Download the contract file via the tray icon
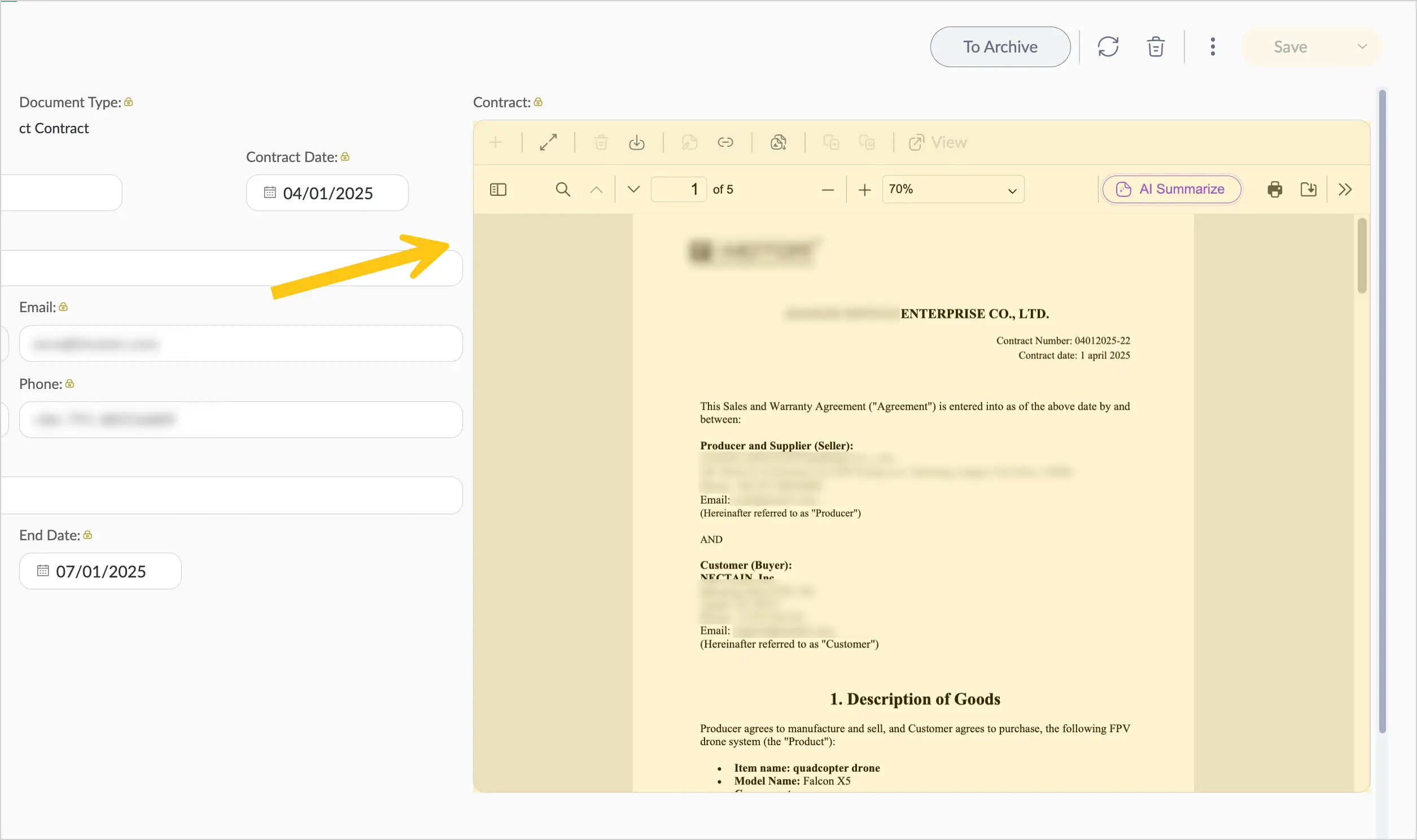The height and width of the screenshot is (840, 1417). pyautogui.click(x=637, y=142)
